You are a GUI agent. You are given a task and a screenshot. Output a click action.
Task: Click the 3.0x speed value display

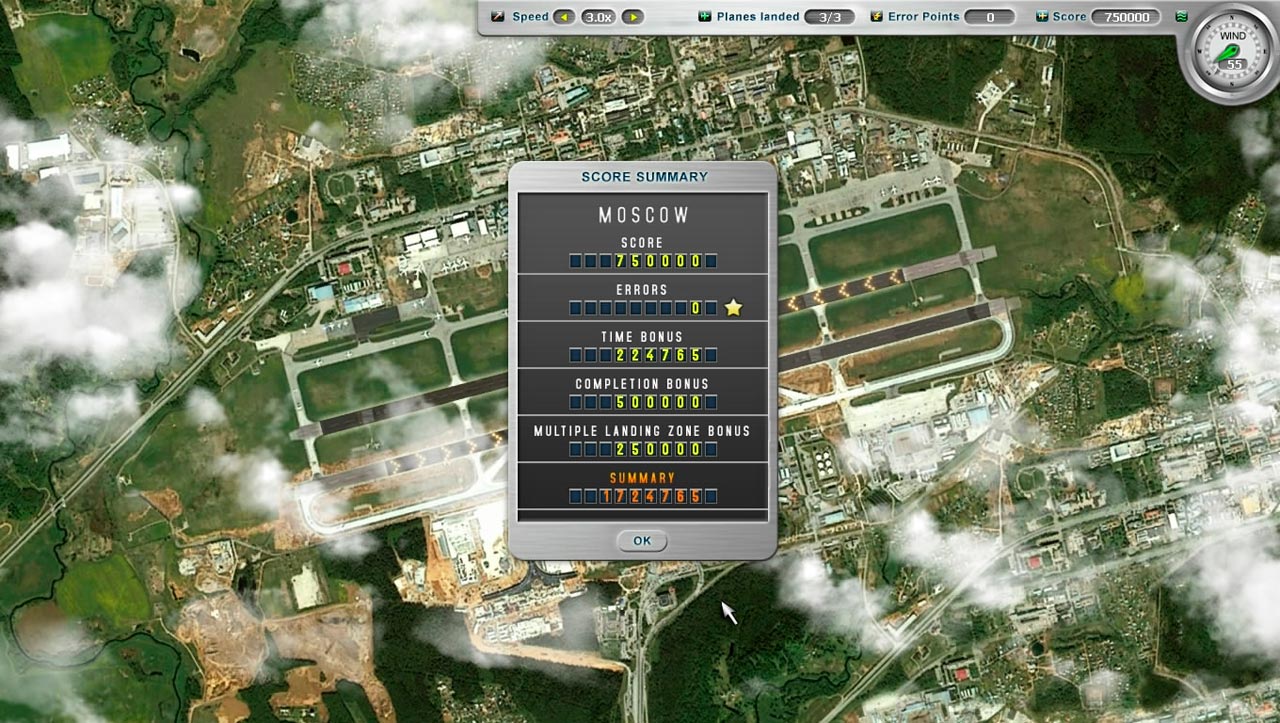pyautogui.click(x=598, y=17)
